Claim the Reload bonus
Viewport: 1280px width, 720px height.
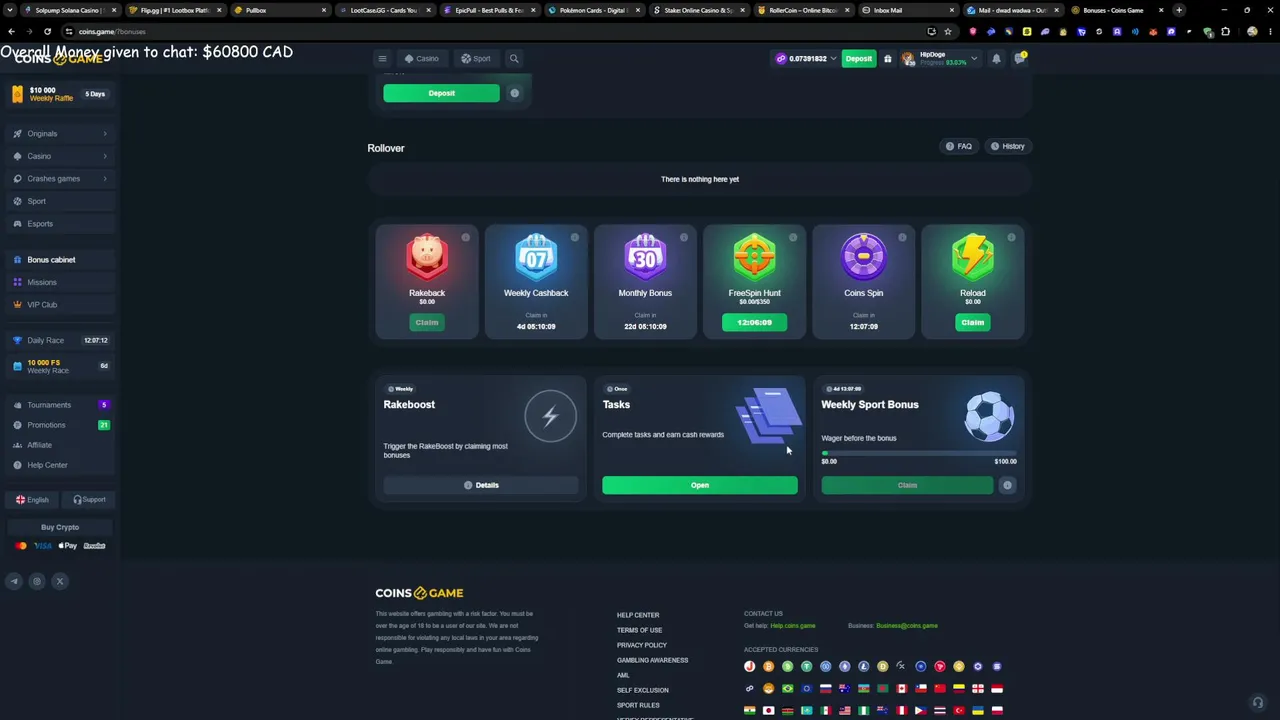click(x=972, y=322)
